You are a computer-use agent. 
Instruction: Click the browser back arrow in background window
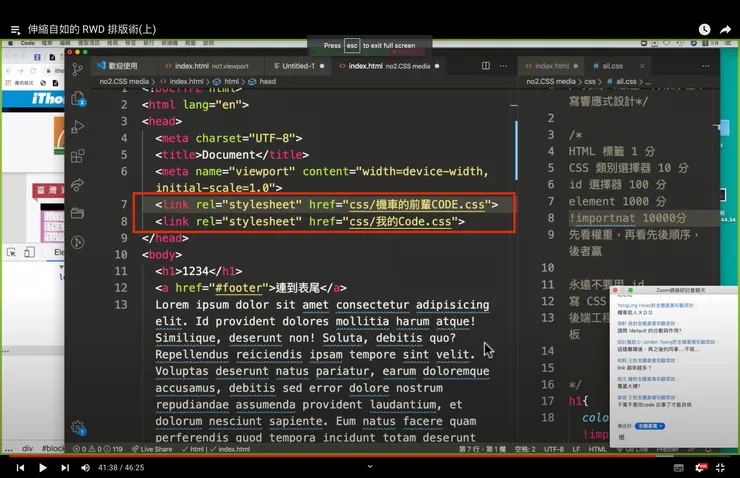tap(8, 71)
